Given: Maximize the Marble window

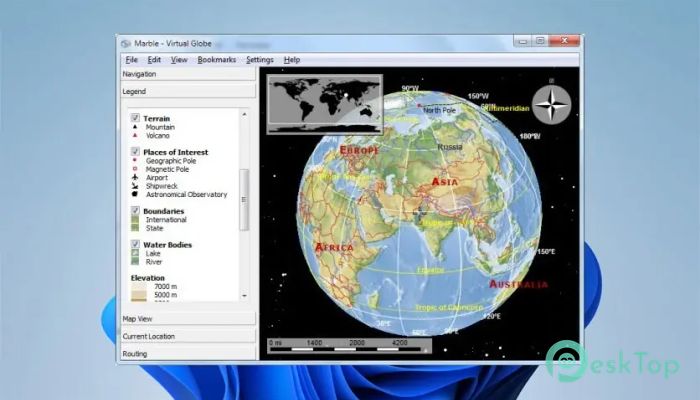Looking at the screenshot, I should (540, 41).
